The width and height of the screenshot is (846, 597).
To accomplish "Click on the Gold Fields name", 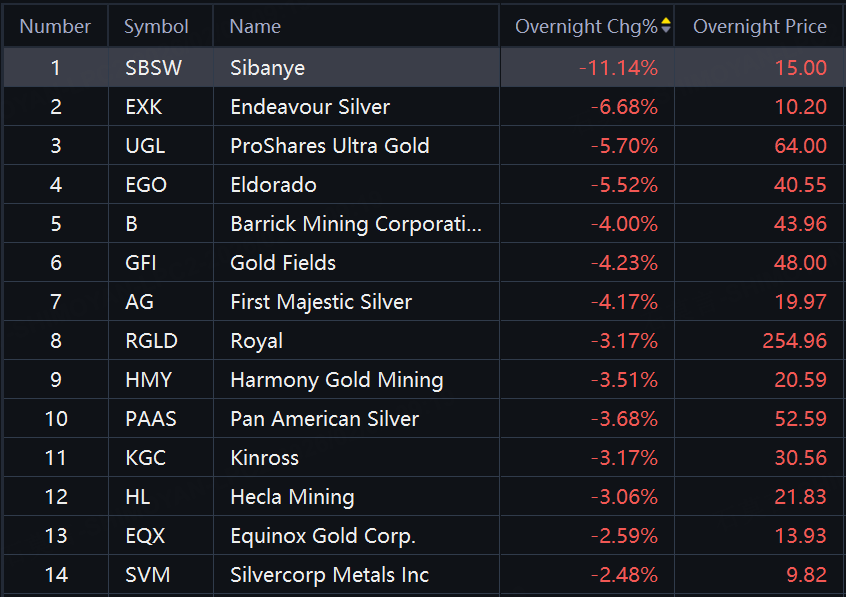I will [282, 263].
